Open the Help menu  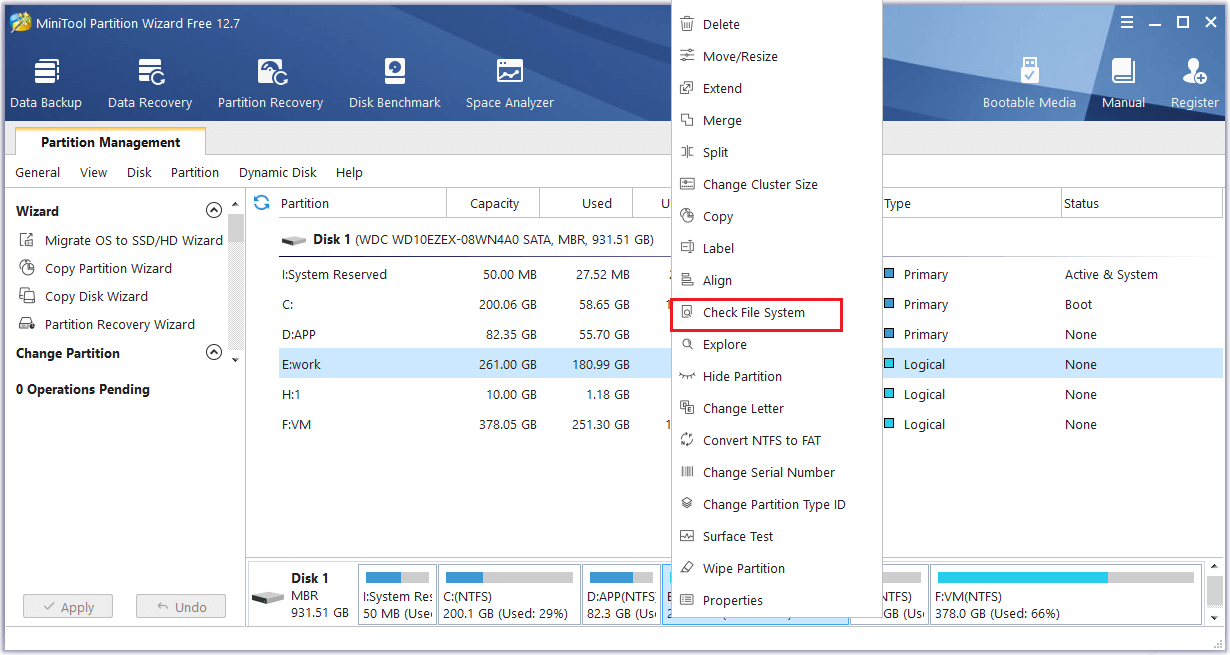click(x=349, y=172)
